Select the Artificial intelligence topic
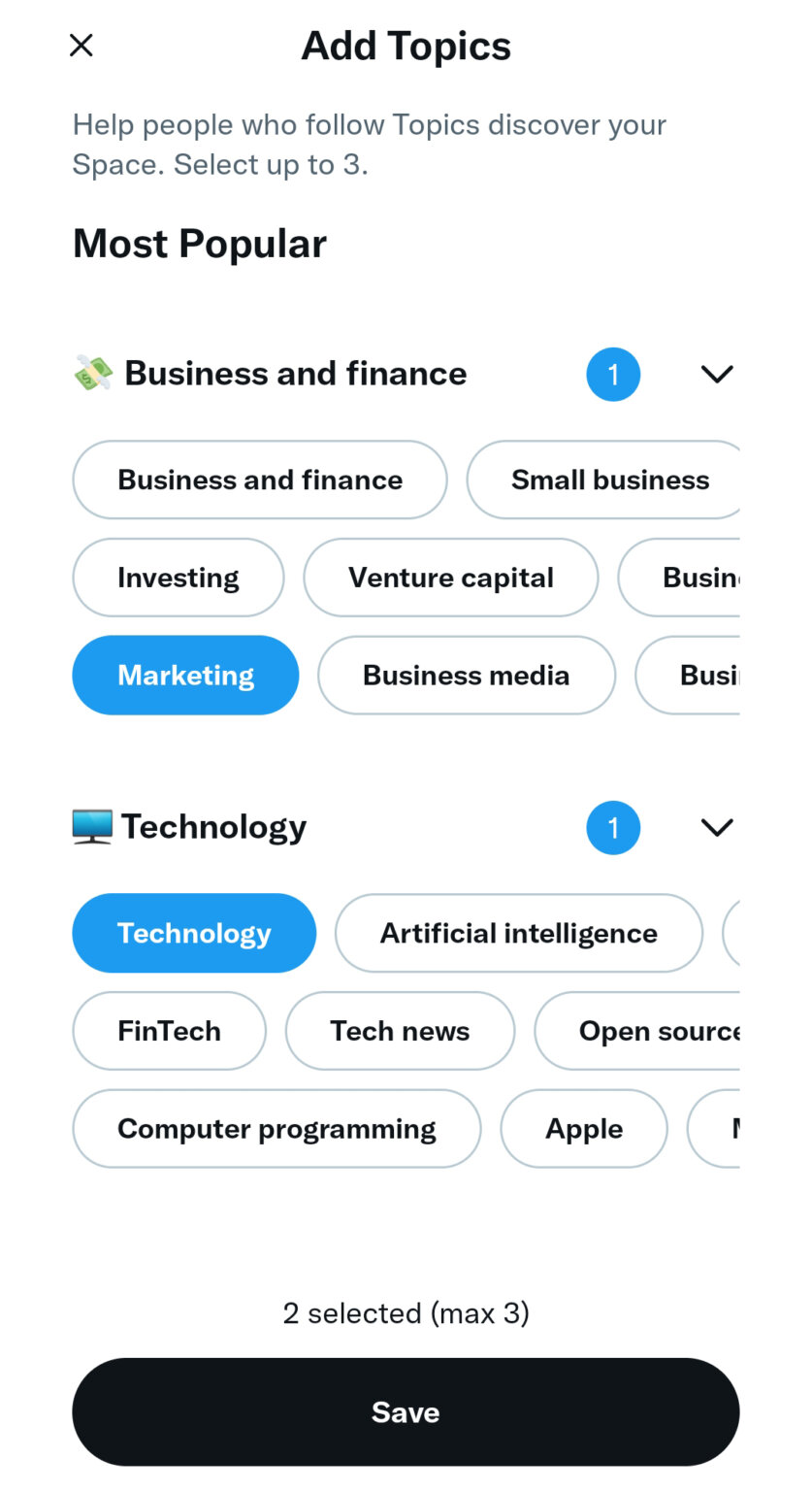 click(518, 933)
